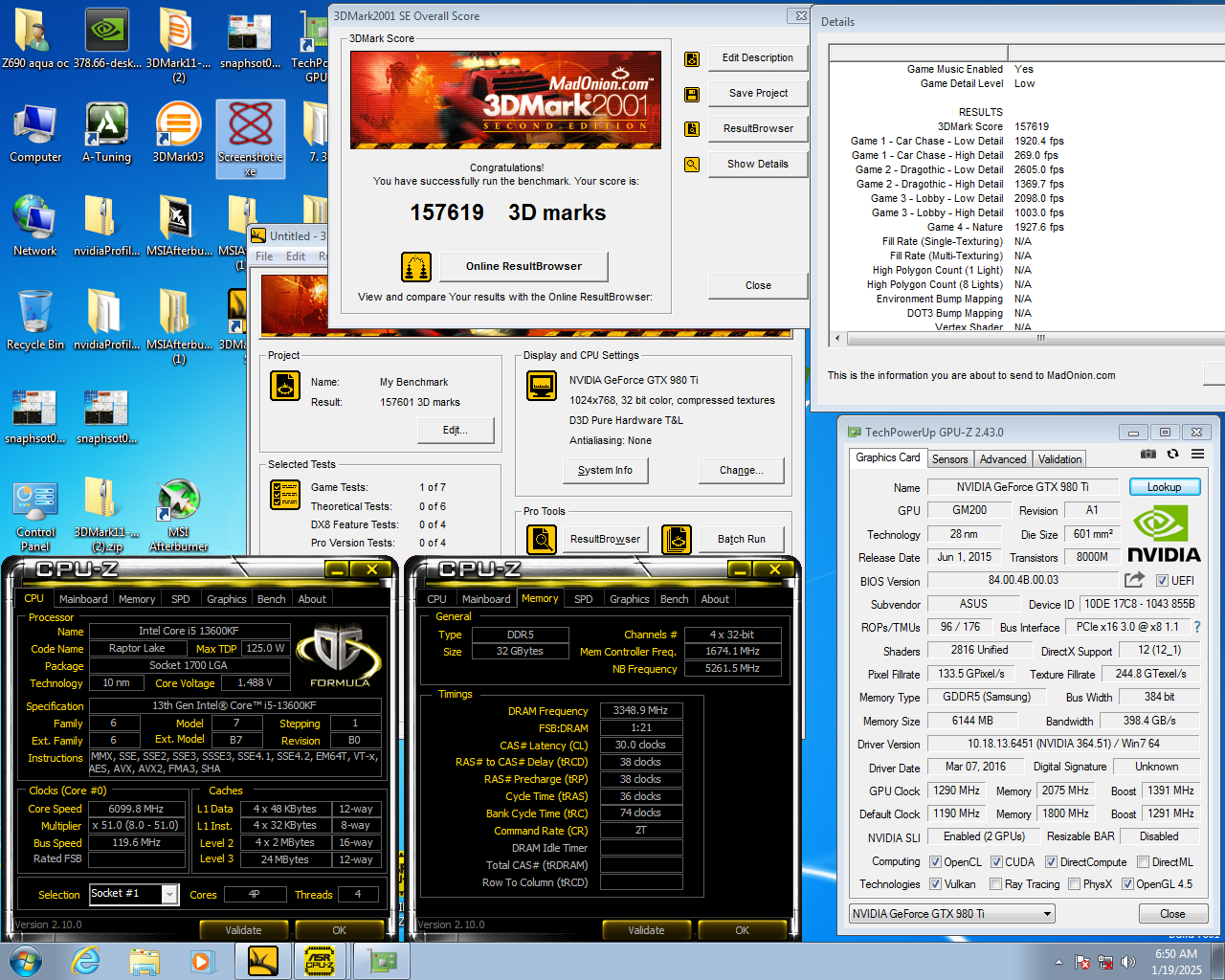Open Bench tab in left CPU-Z window

tap(272, 599)
